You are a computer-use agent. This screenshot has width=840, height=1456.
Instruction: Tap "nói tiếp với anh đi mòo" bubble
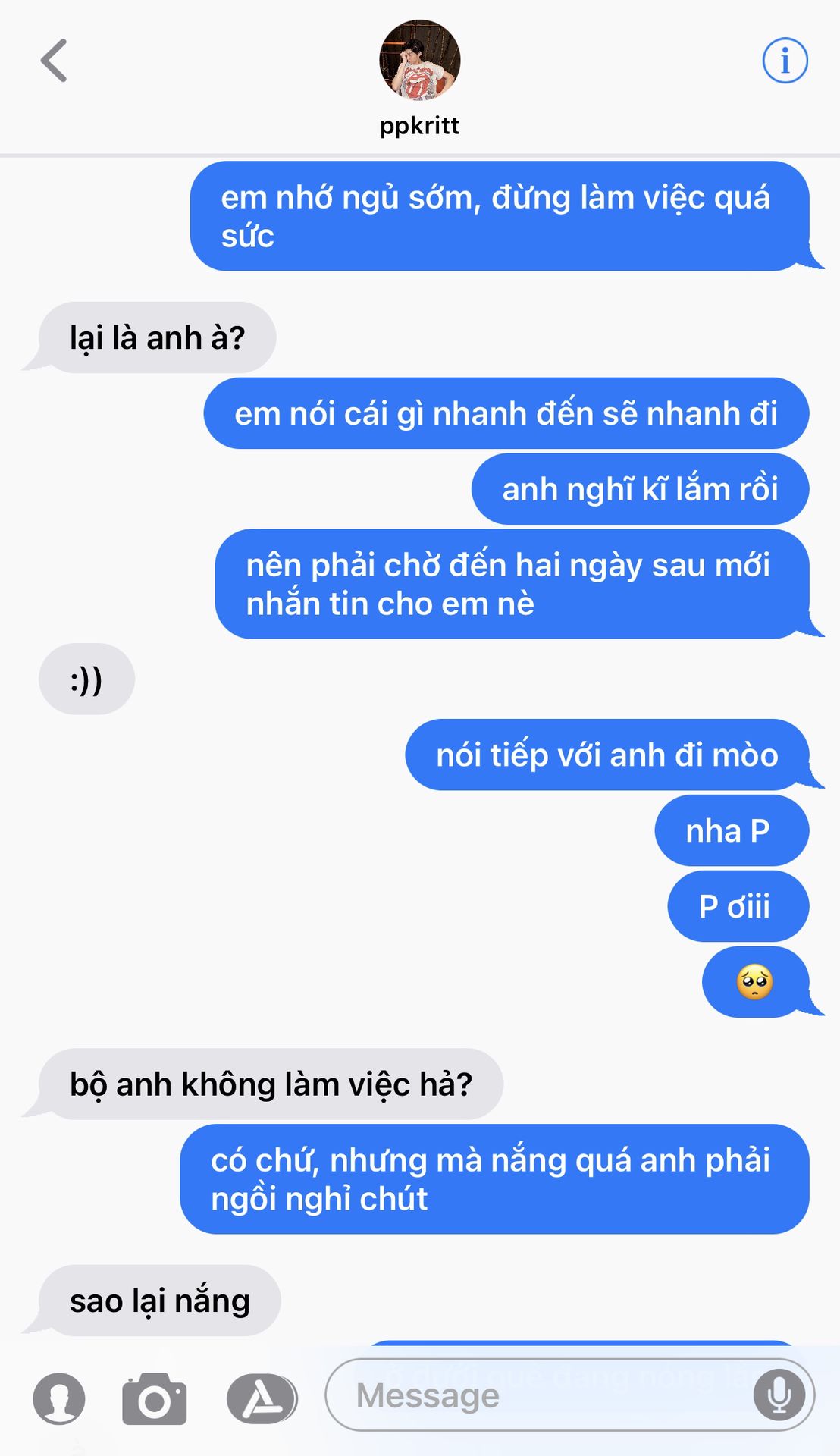(x=607, y=755)
